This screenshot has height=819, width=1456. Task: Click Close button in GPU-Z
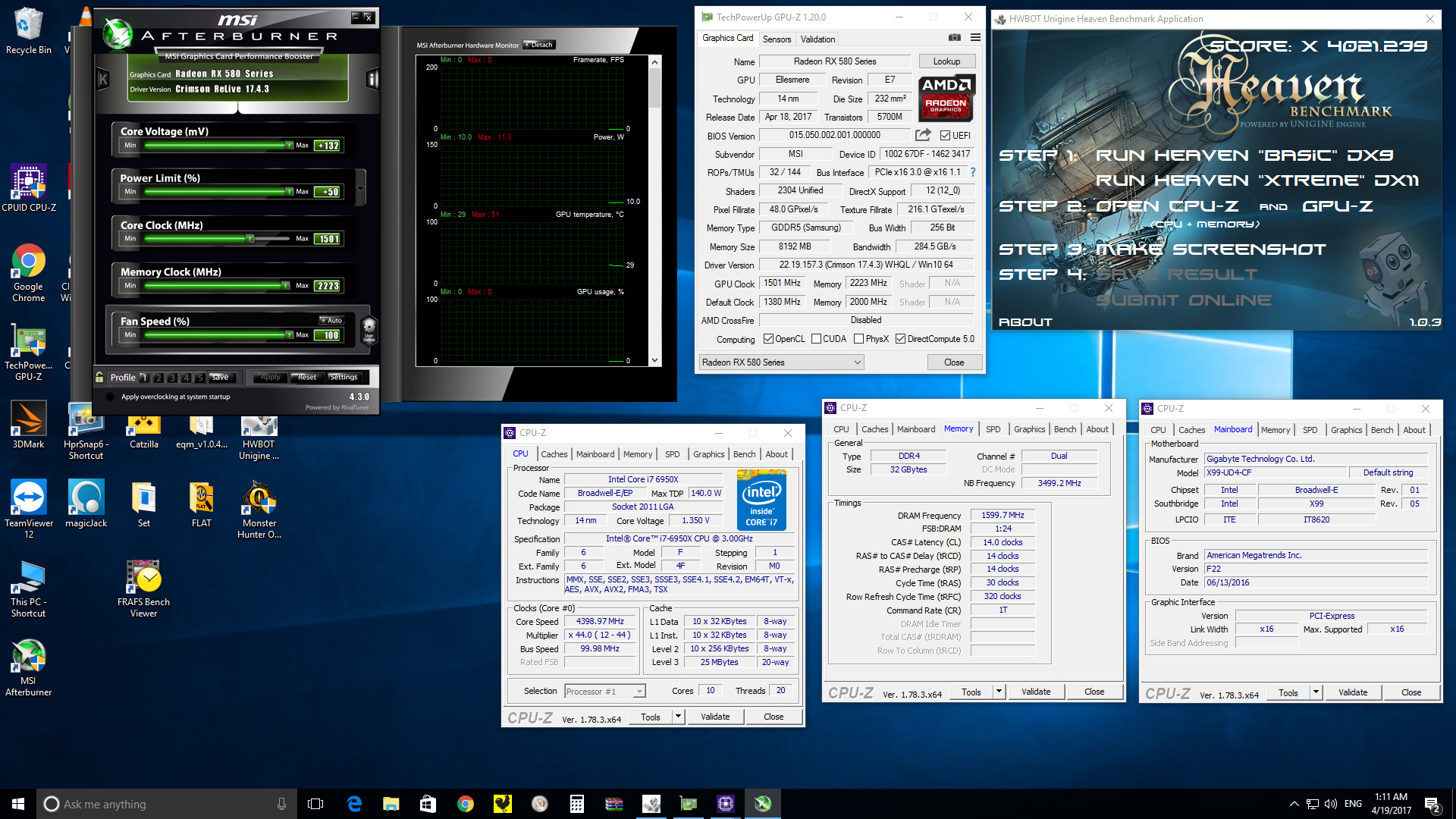coord(954,362)
